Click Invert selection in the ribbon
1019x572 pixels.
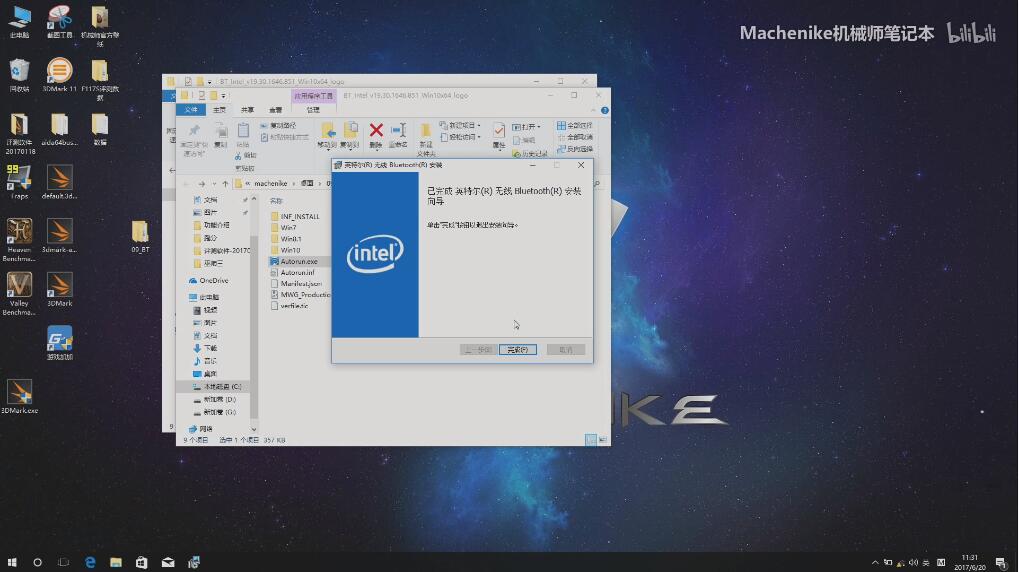coord(574,149)
